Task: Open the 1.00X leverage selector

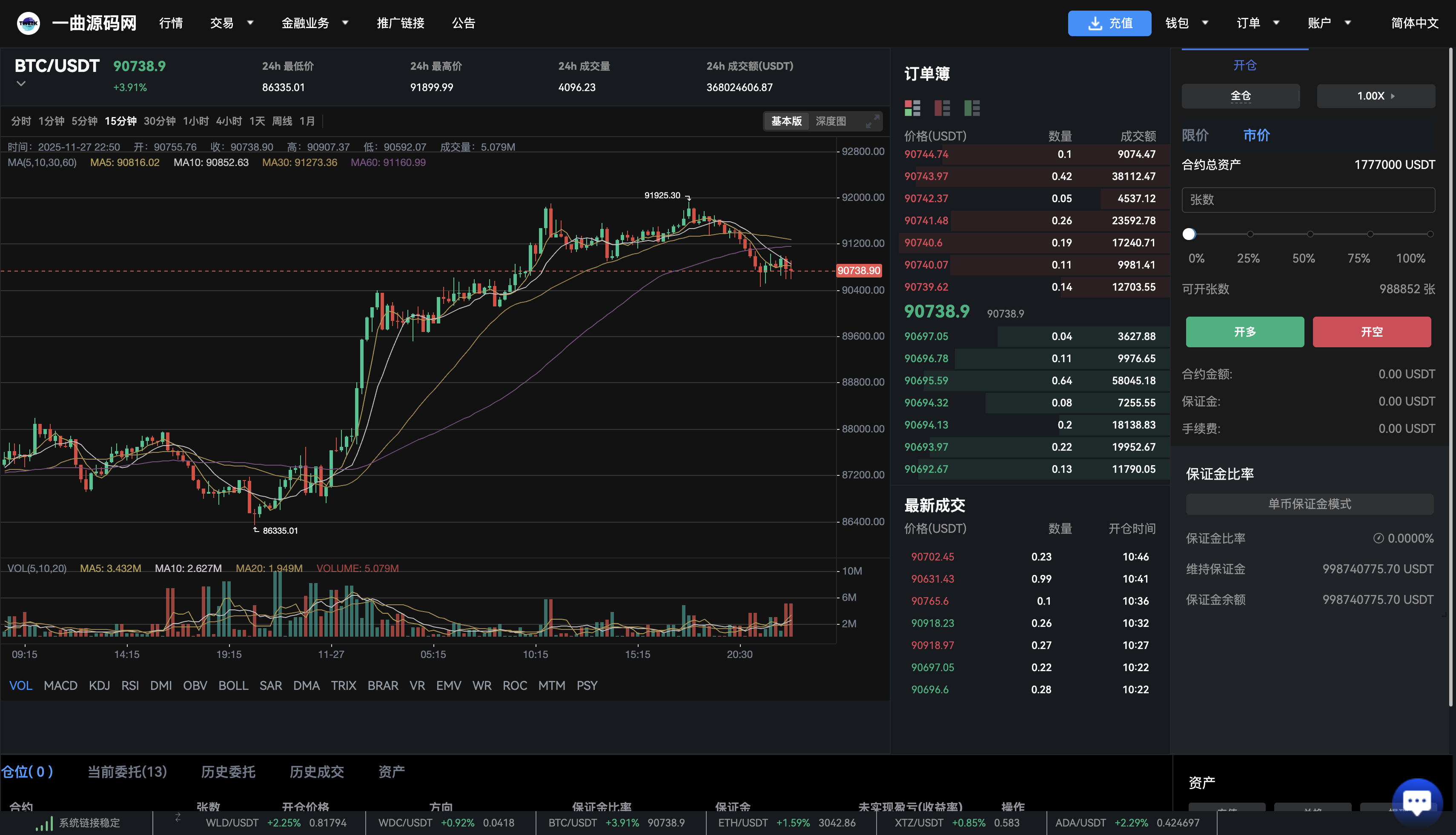Action: click(x=1376, y=96)
